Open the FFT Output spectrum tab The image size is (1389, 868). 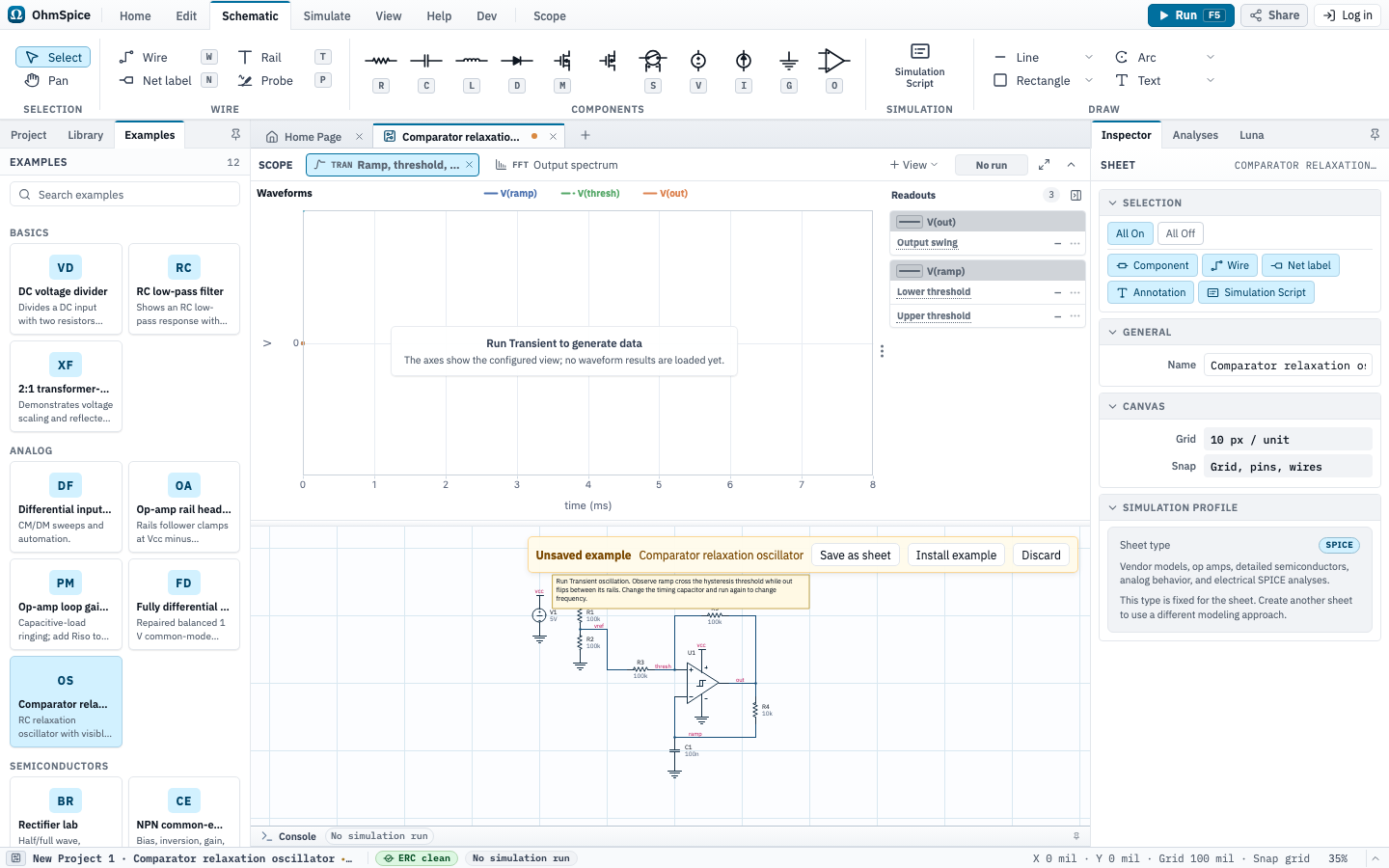point(557,165)
